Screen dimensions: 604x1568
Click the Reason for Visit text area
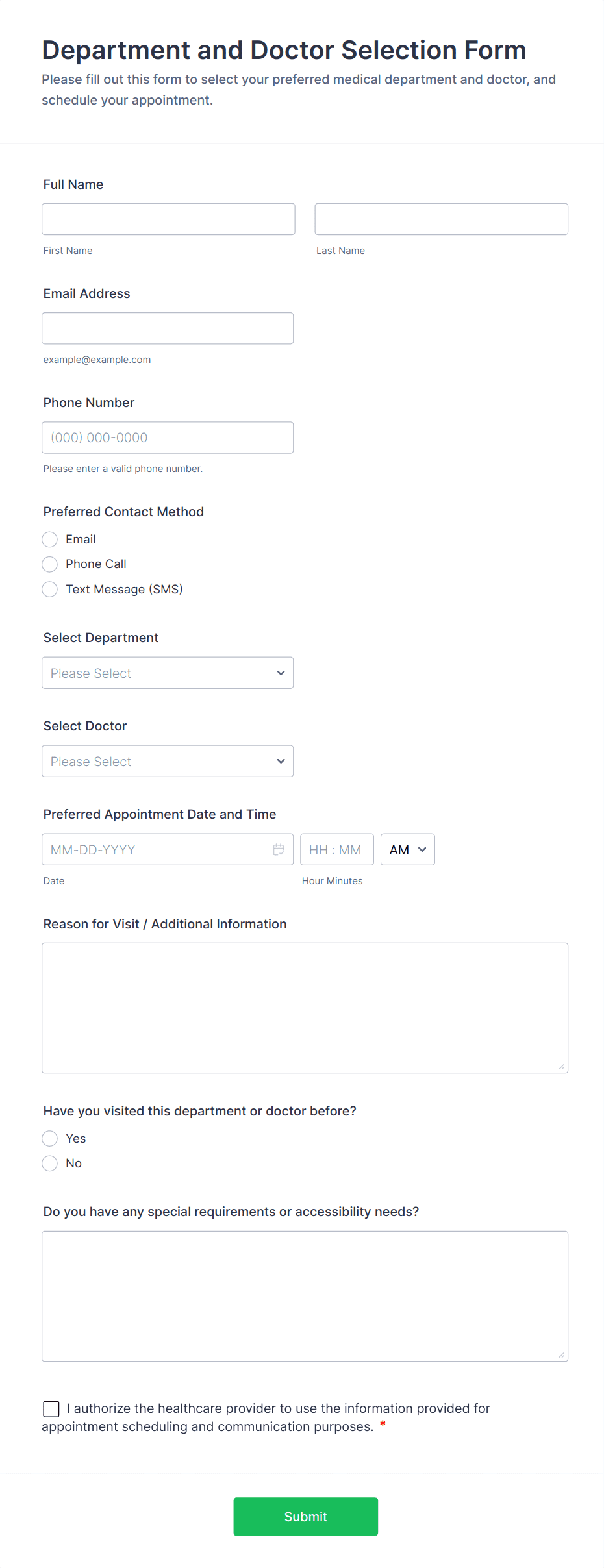click(305, 1008)
